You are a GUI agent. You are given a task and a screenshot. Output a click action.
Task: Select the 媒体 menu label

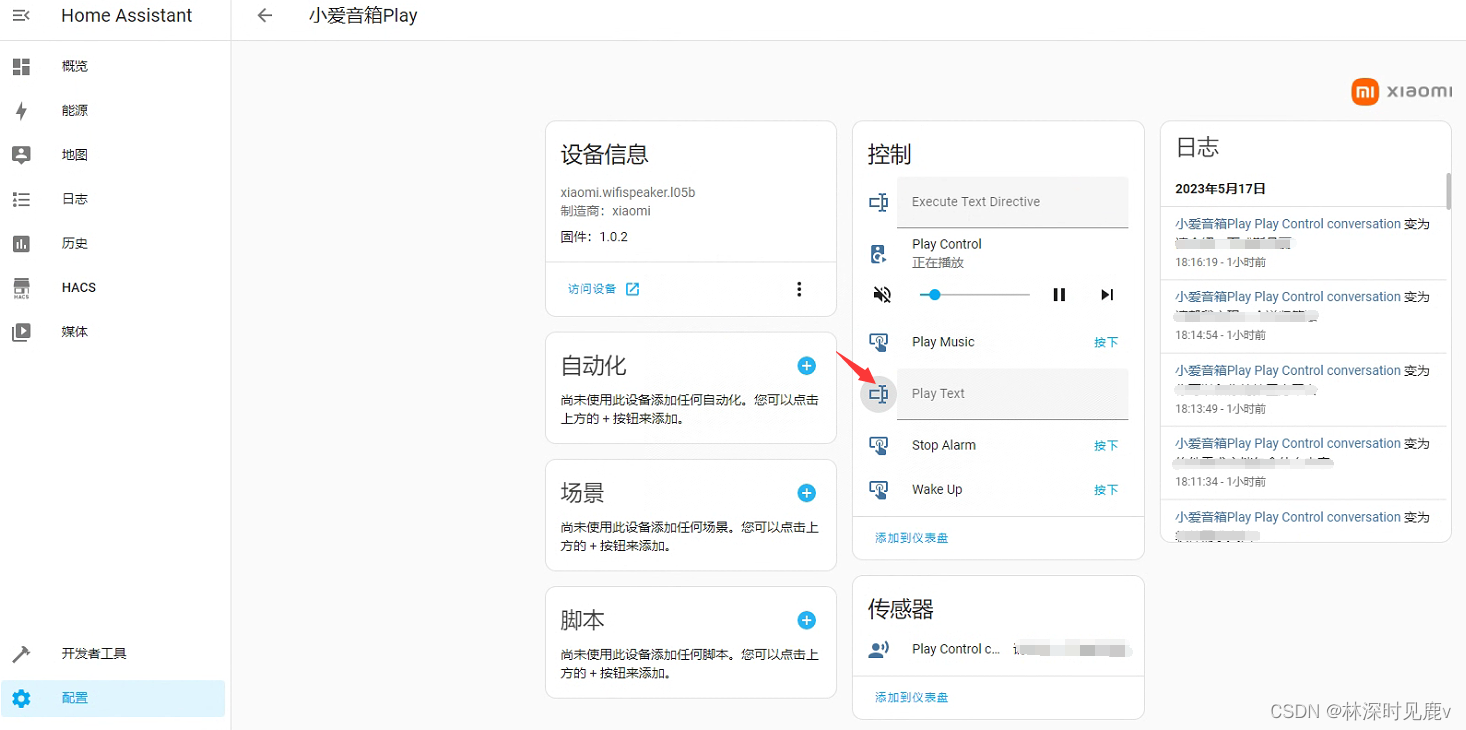click(75, 332)
